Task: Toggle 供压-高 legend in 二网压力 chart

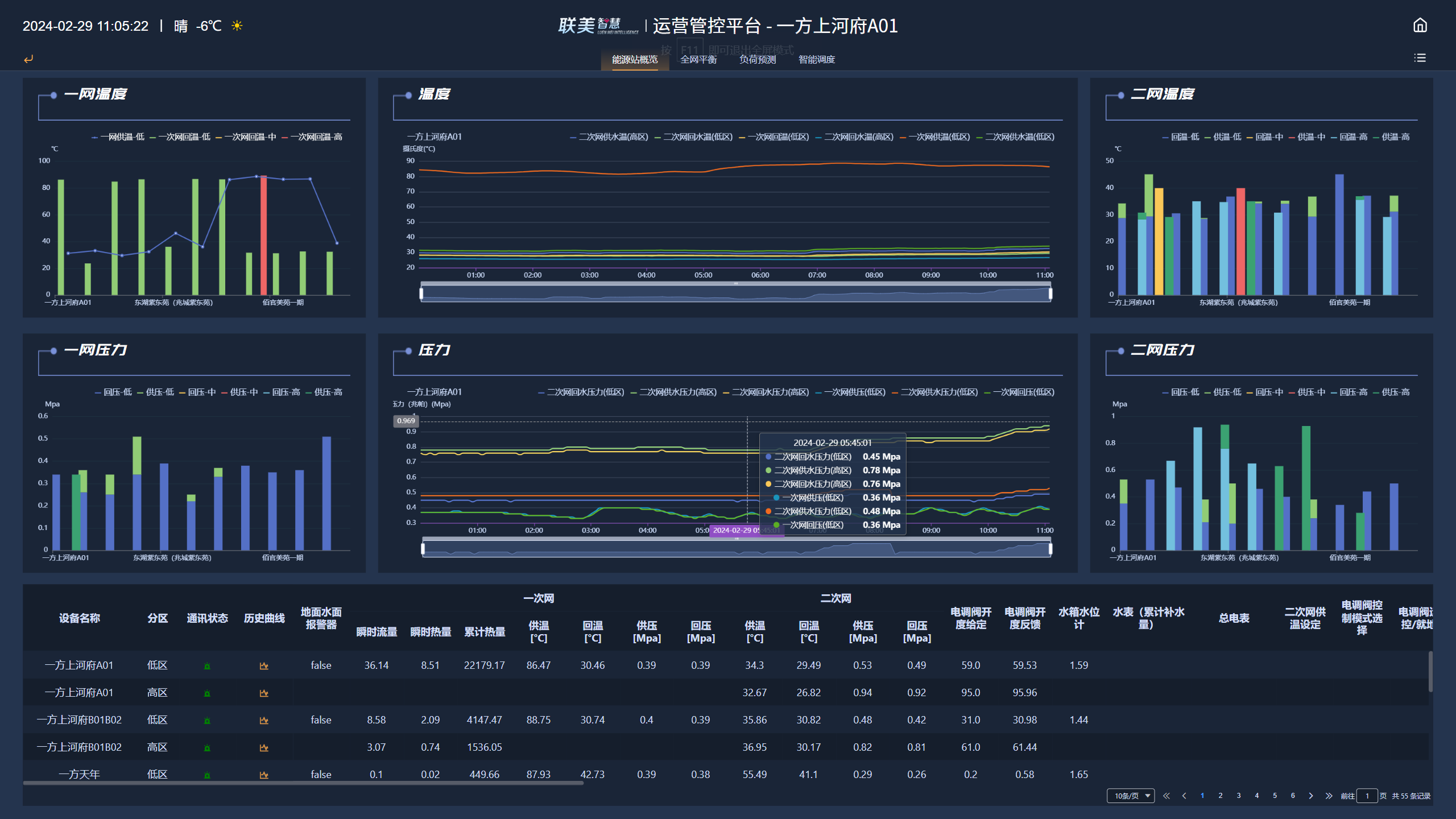Action: (1390, 392)
